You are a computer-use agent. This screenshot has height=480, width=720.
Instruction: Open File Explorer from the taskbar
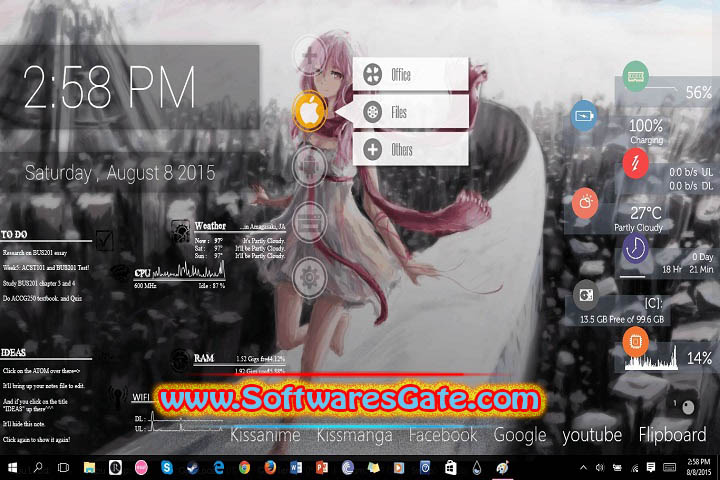[89, 468]
